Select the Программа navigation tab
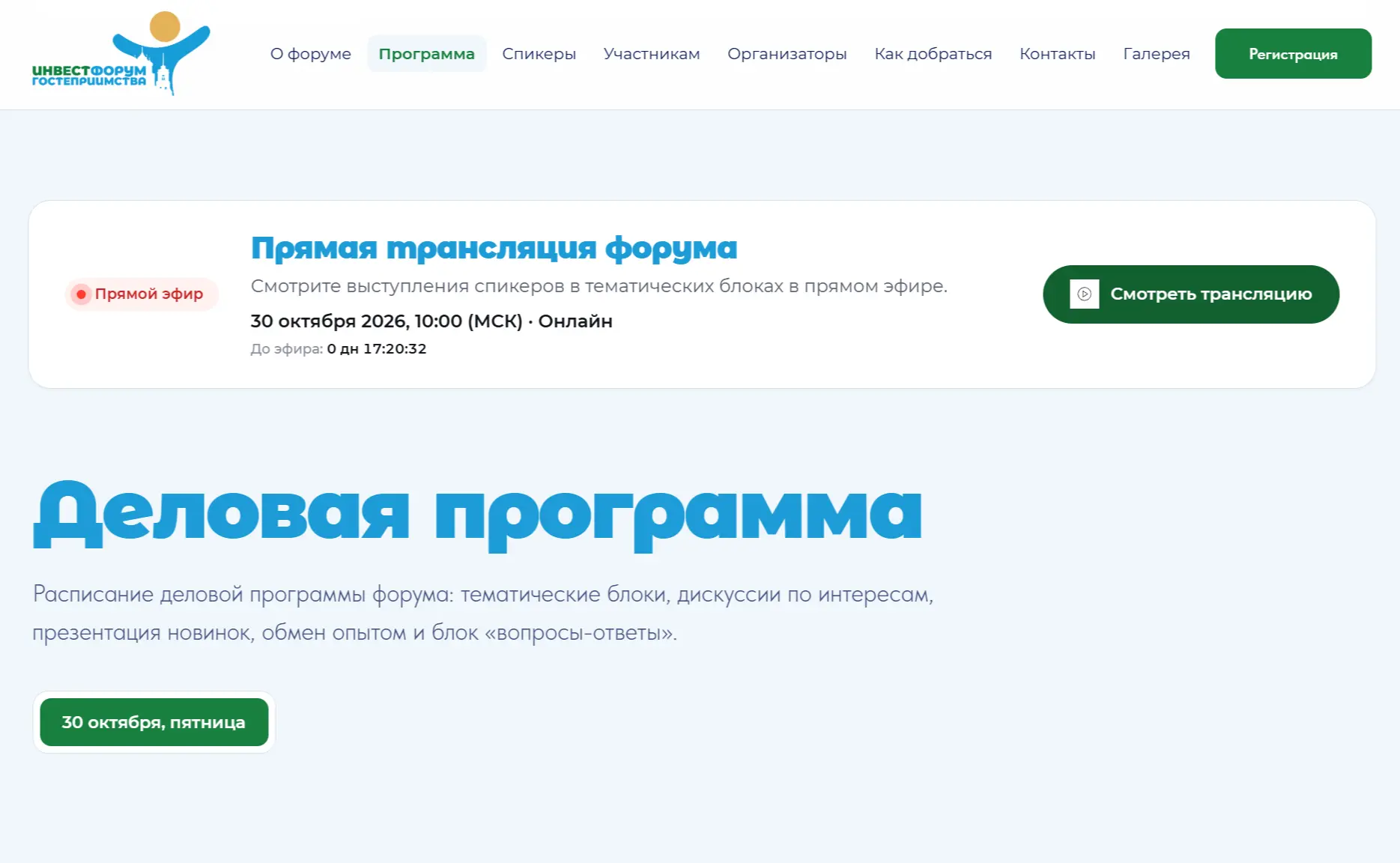This screenshot has width=1400, height=863. [426, 54]
